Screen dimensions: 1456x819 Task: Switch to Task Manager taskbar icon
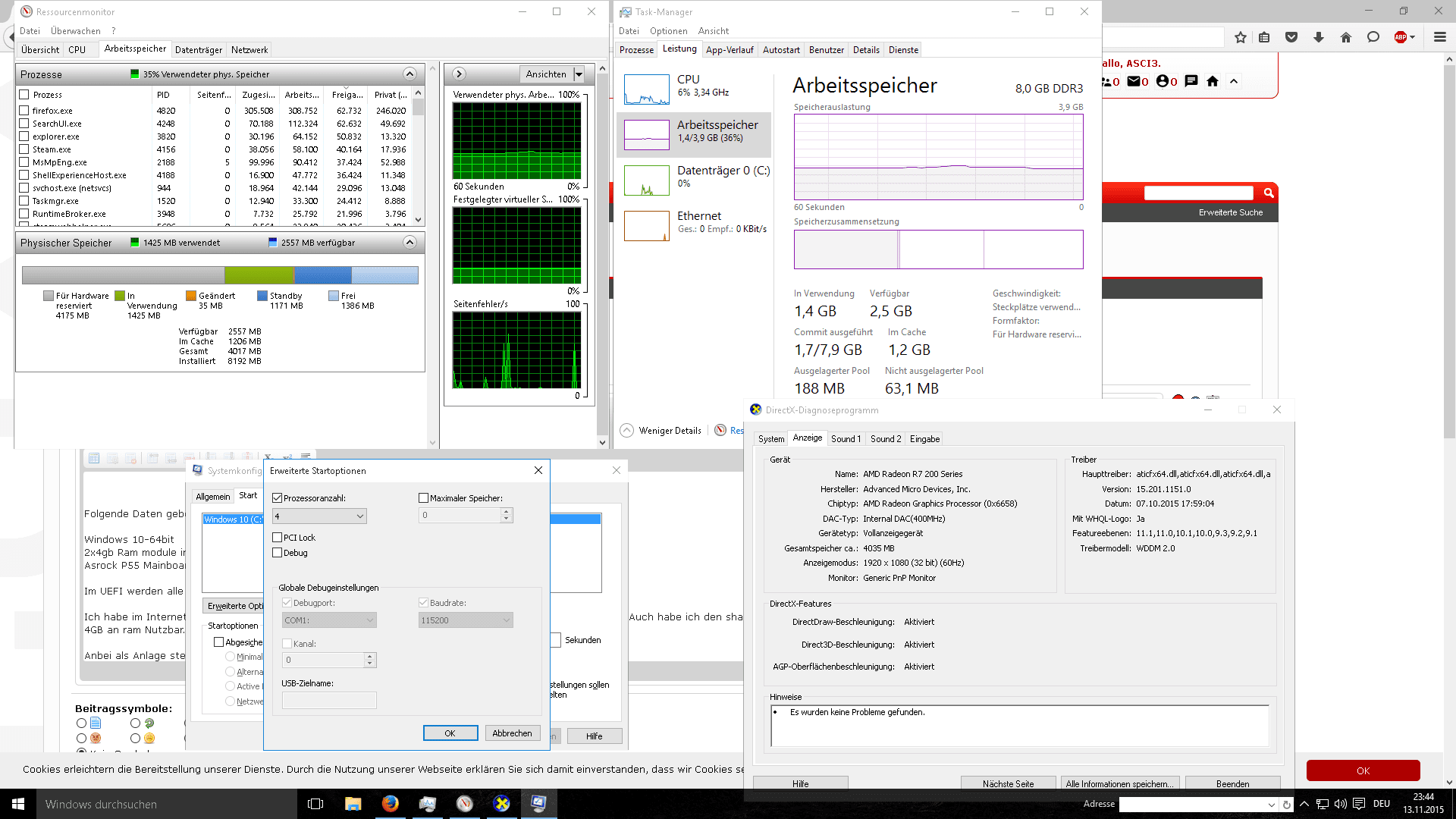coord(427,804)
